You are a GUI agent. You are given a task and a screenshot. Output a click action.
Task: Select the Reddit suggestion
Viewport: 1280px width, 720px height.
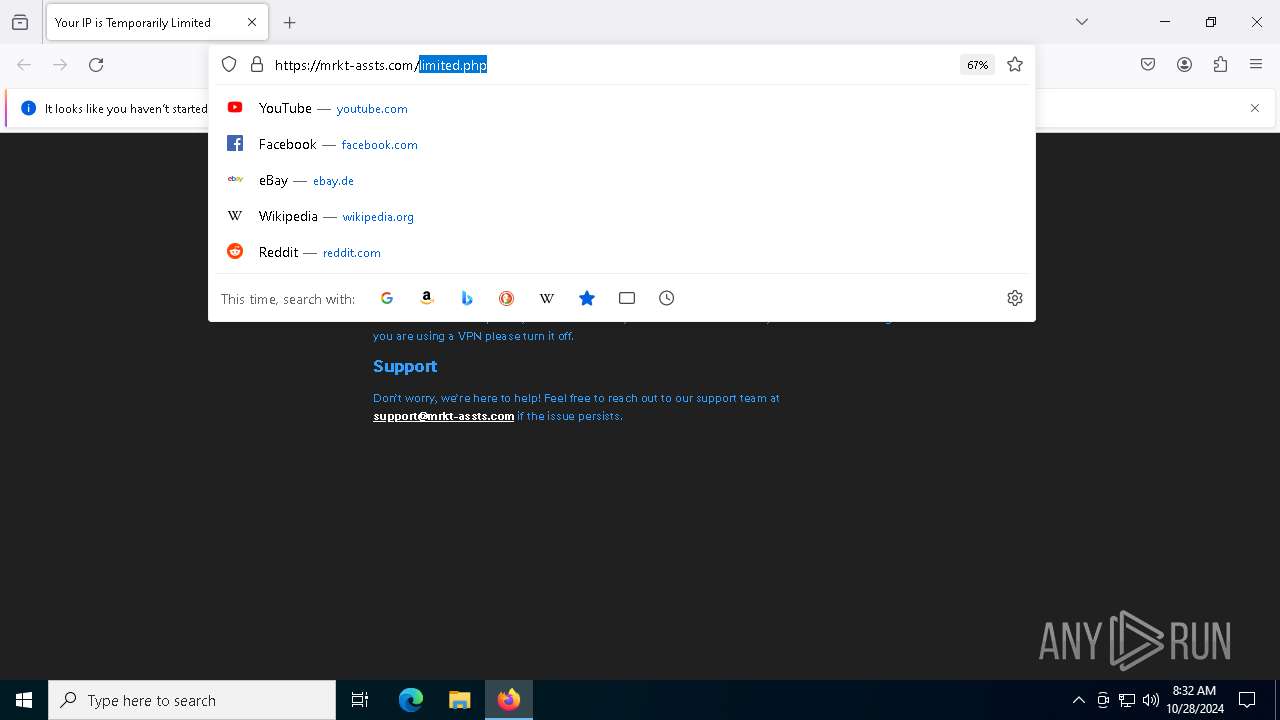pyautogui.click(x=622, y=252)
